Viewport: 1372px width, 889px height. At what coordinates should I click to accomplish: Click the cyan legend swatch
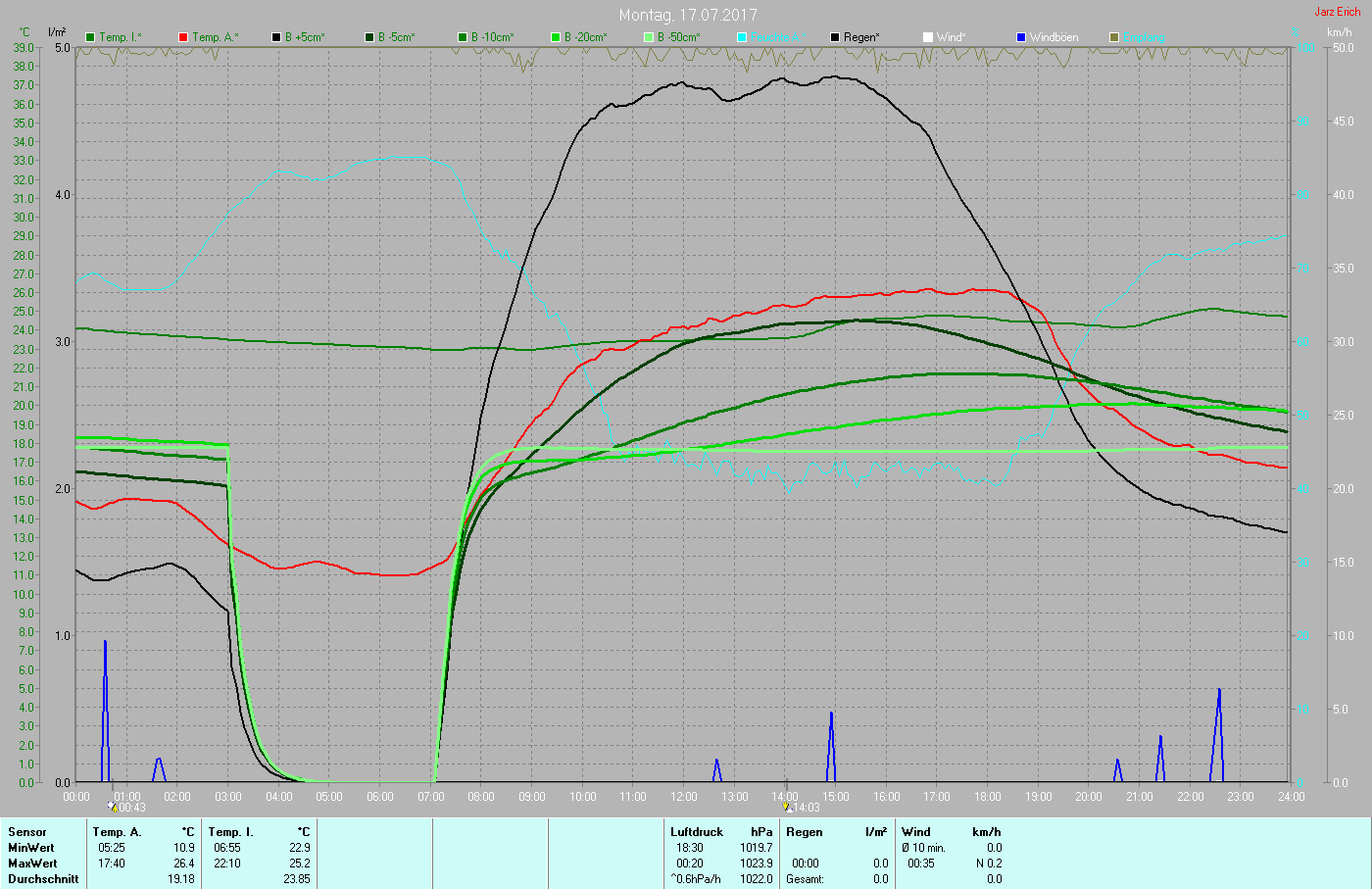(742, 37)
